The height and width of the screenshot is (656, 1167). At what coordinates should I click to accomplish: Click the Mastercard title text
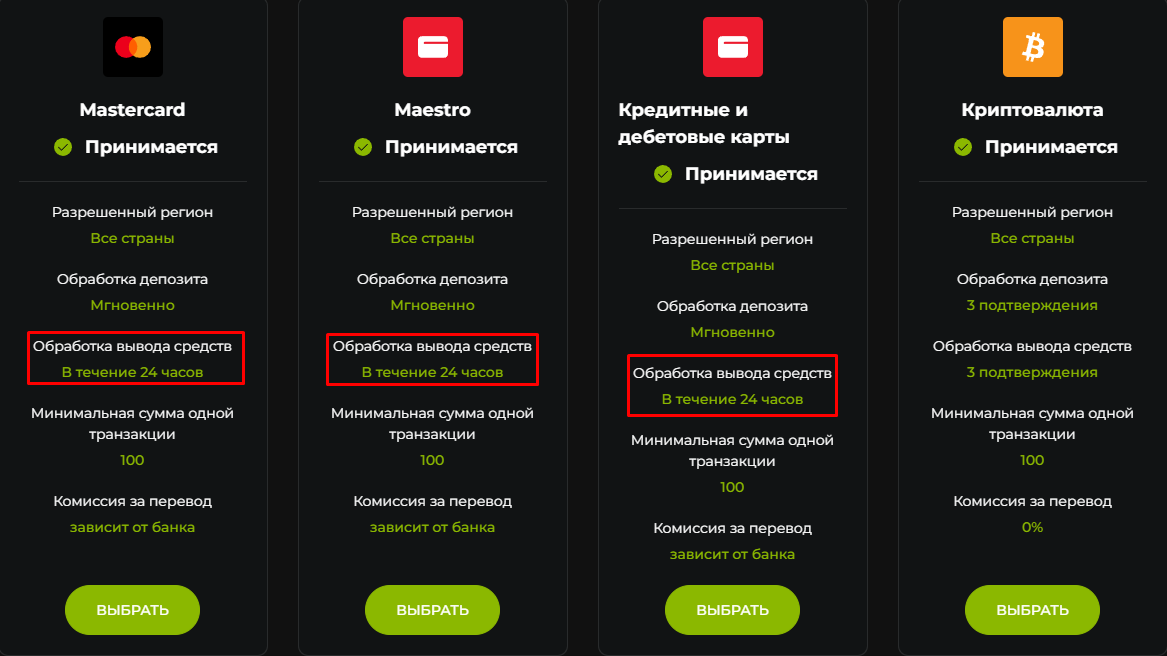(x=132, y=109)
